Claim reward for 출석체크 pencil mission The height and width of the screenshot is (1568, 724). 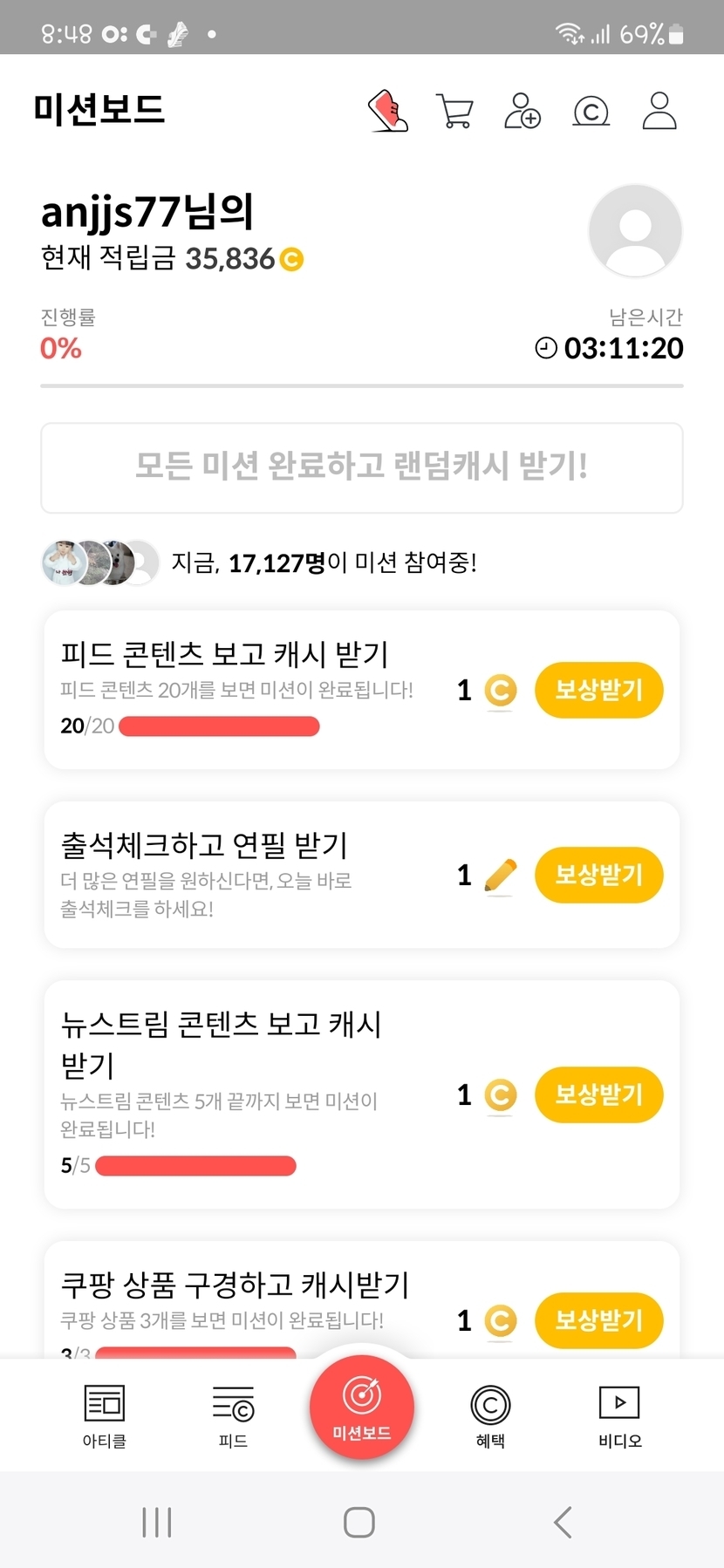pos(598,875)
